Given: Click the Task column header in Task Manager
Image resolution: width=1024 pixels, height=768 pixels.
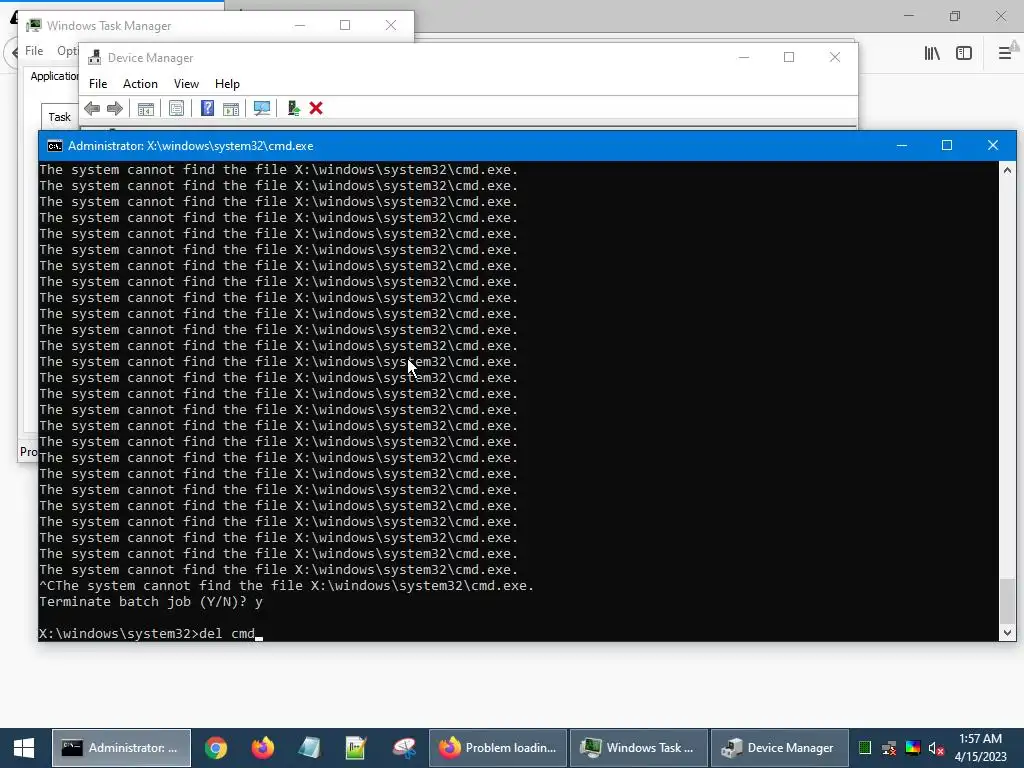Looking at the screenshot, I should click(x=59, y=117).
